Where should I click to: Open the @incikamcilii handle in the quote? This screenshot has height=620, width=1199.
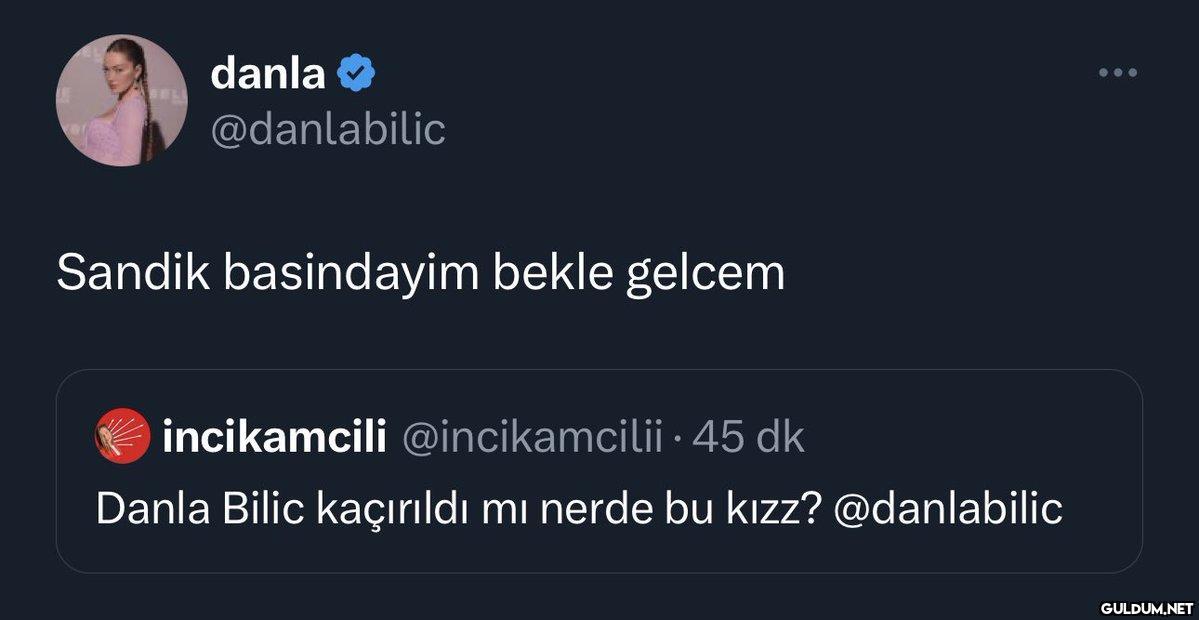point(531,437)
